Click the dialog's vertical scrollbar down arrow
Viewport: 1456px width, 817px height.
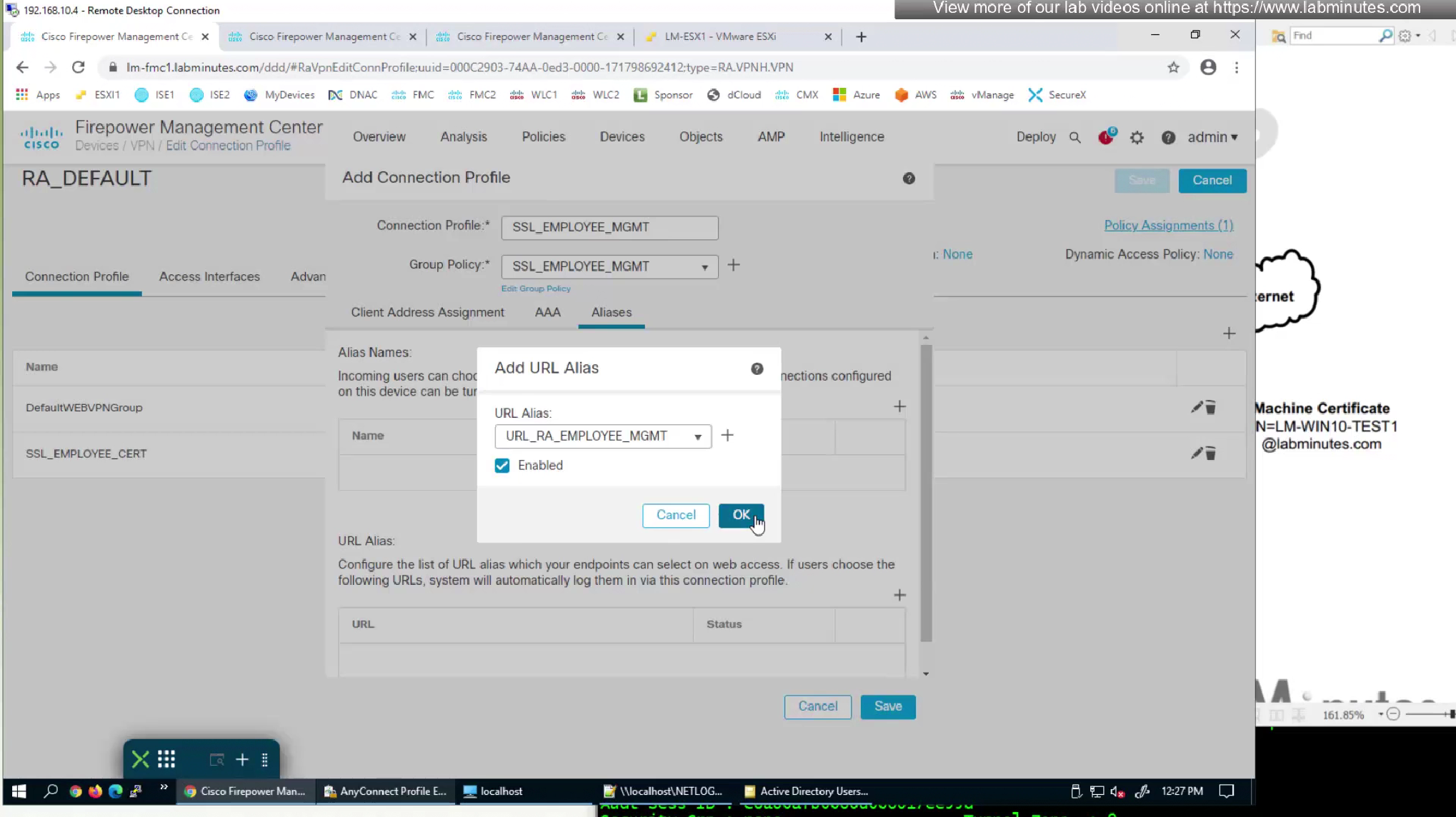926,673
